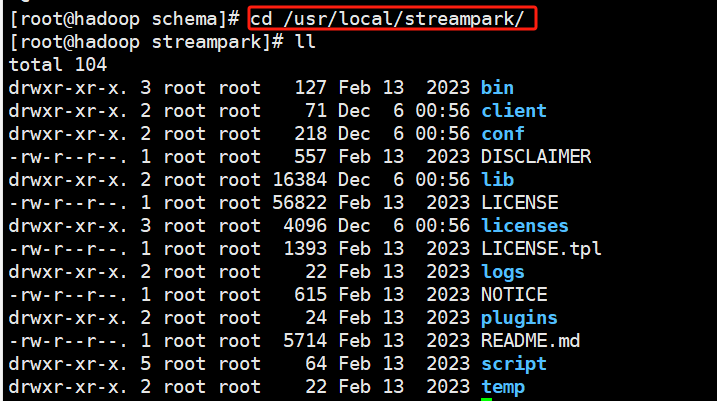
Task: Click the size value 4096 in the licenses row
Action: coord(305,226)
